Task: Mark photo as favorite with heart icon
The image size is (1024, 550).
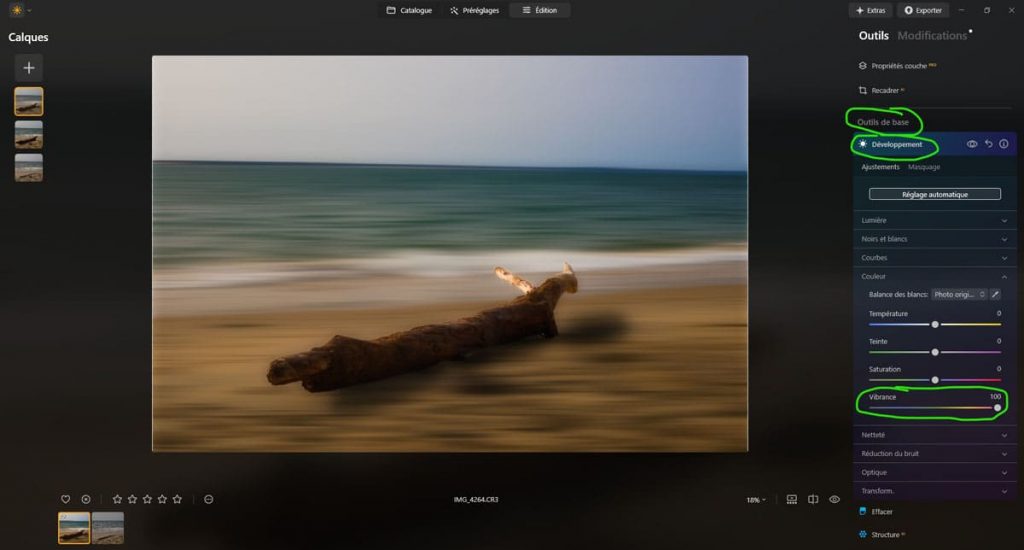Action: click(x=66, y=499)
